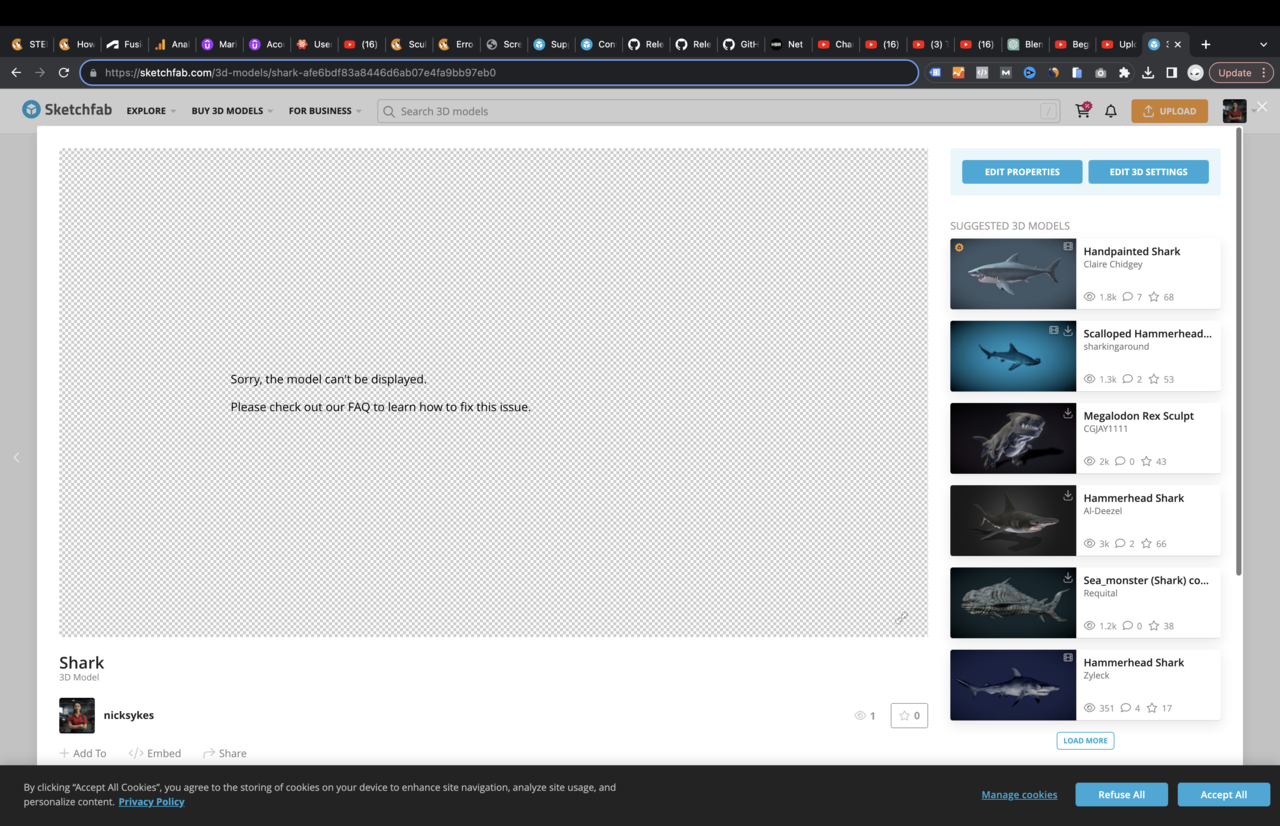Viewport: 1280px width, 826px height.
Task: Accept all cookies in the banner
Action: point(1223,794)
